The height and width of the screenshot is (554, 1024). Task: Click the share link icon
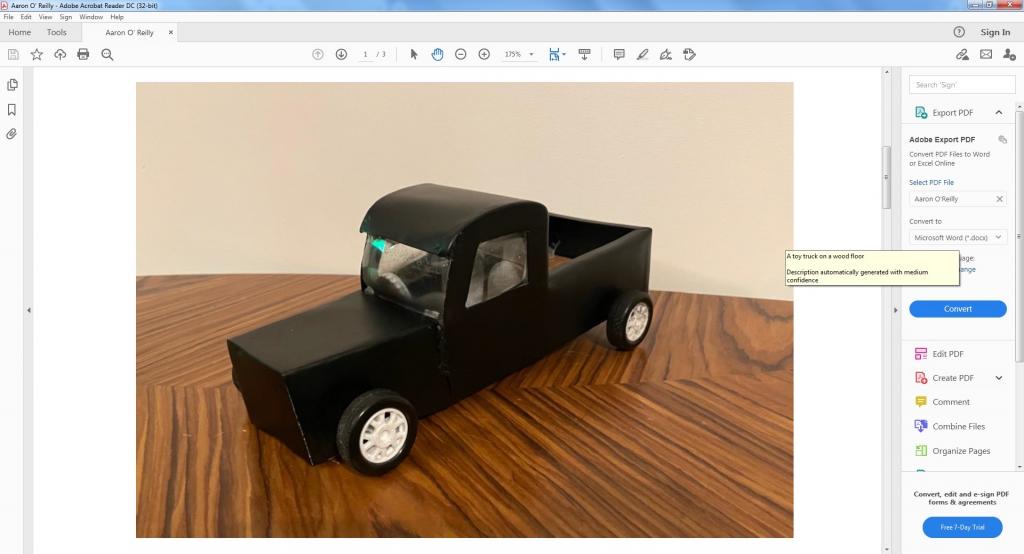[x=962, y=55]
